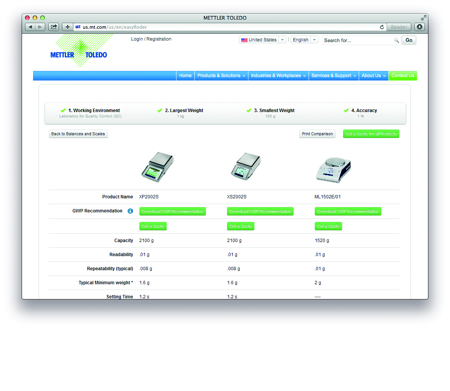Open the XP2002S balance image
Image resolution: width=450 pixels, height=391 pixels.
point(157,167)
